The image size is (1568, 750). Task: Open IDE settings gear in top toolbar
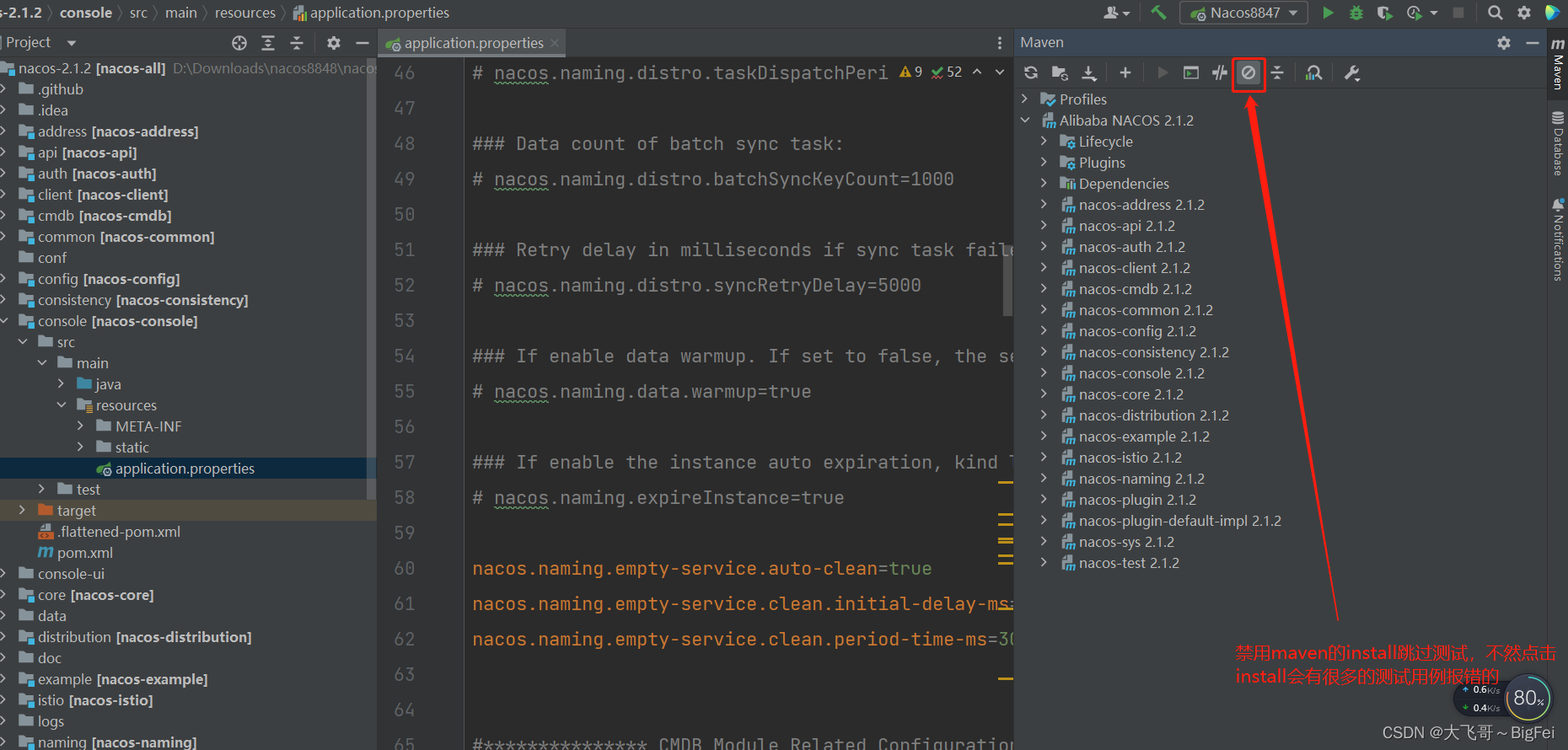(1524, 13)
